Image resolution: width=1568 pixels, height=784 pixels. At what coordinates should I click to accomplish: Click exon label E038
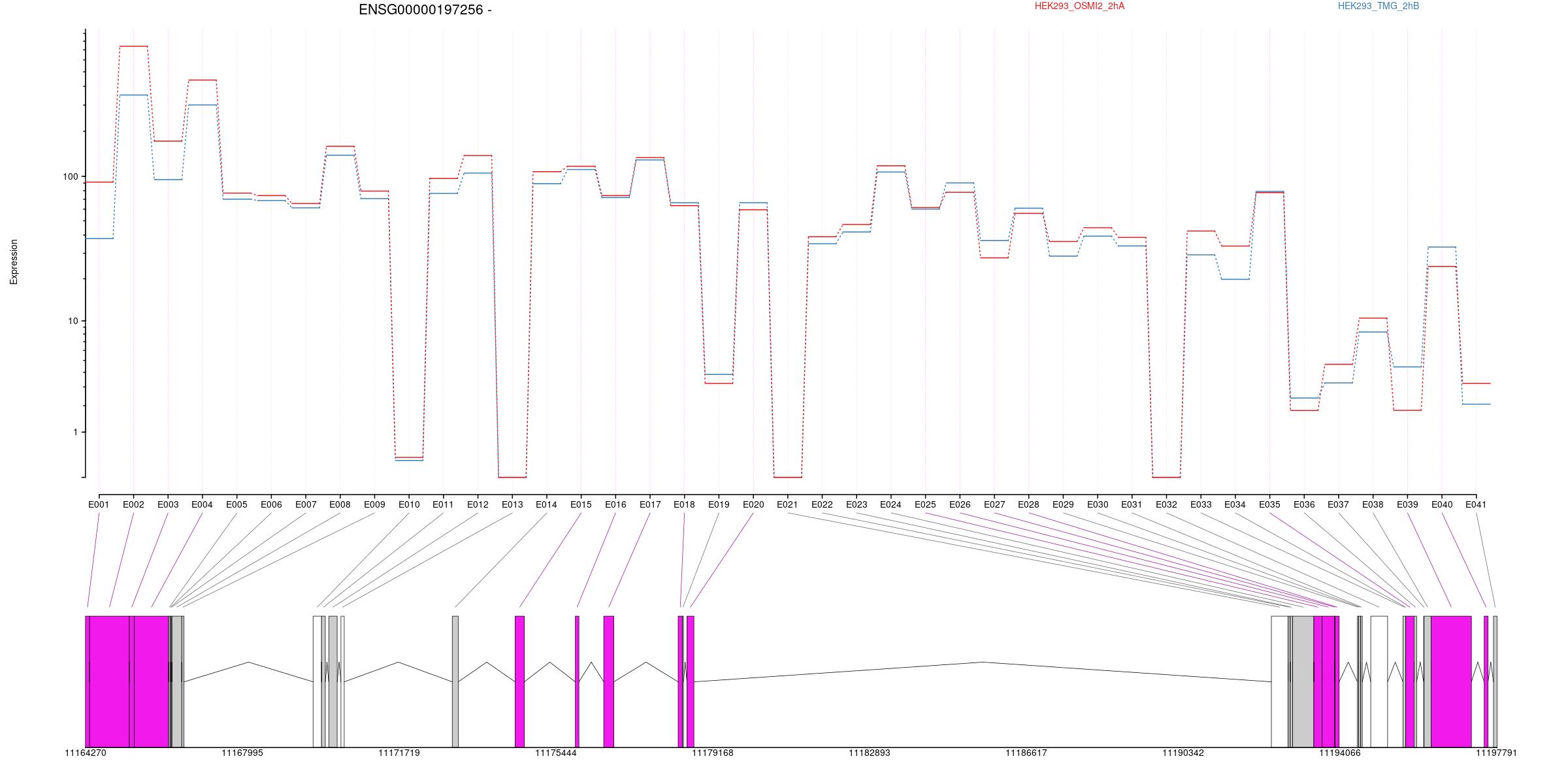tap(1373, 505)
